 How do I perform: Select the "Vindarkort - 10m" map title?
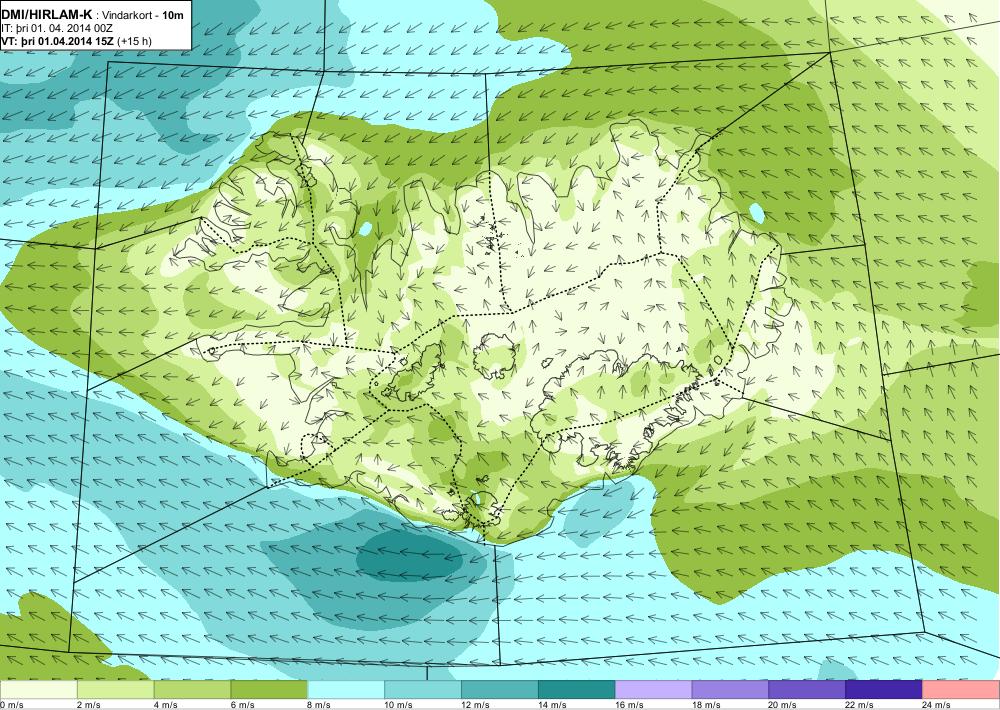144,15
